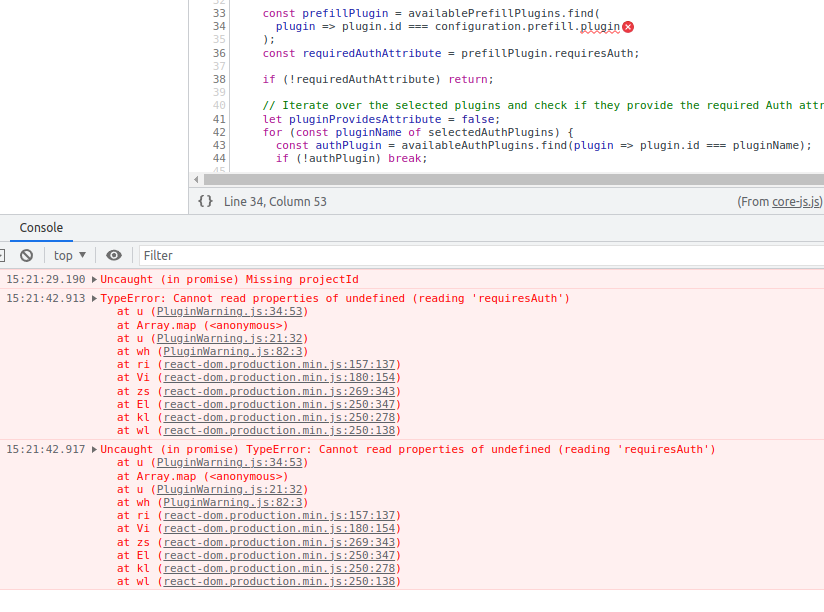Create a live expression with the eye icon
This screenshot has width=824, height=612.
[x=114, y=255]
